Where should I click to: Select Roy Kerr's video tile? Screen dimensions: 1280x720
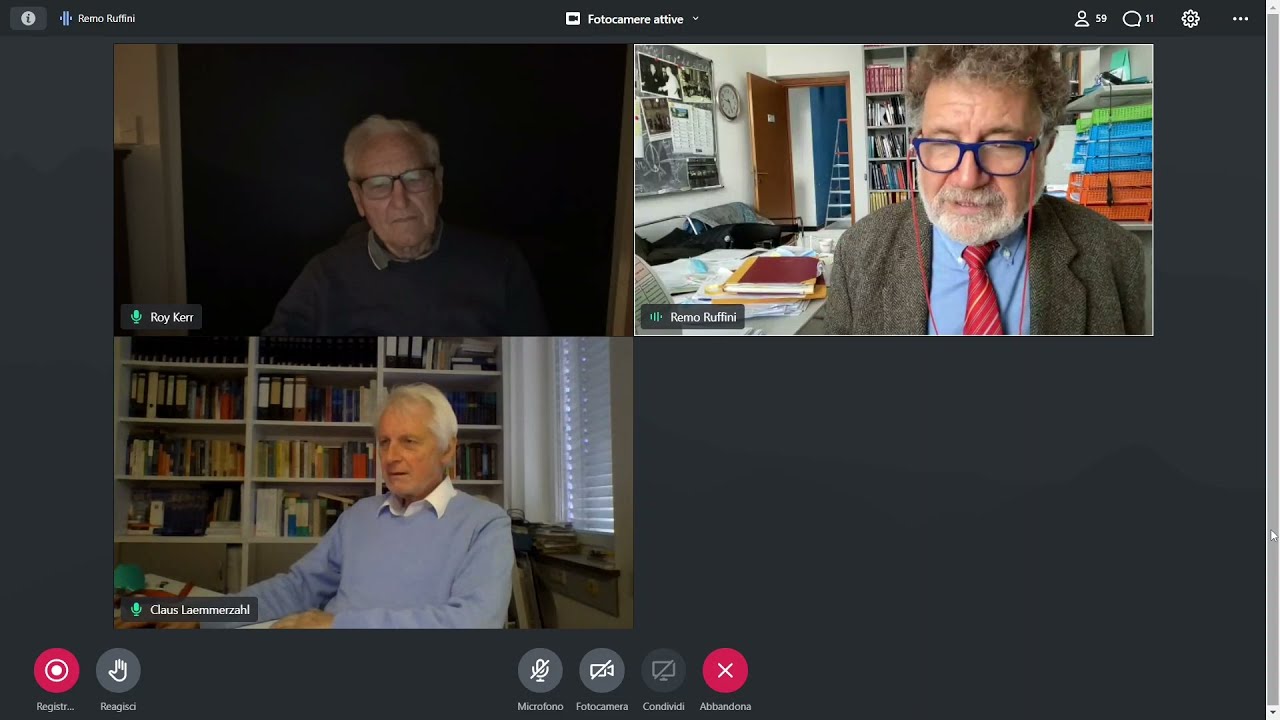(x=373, y=190)
